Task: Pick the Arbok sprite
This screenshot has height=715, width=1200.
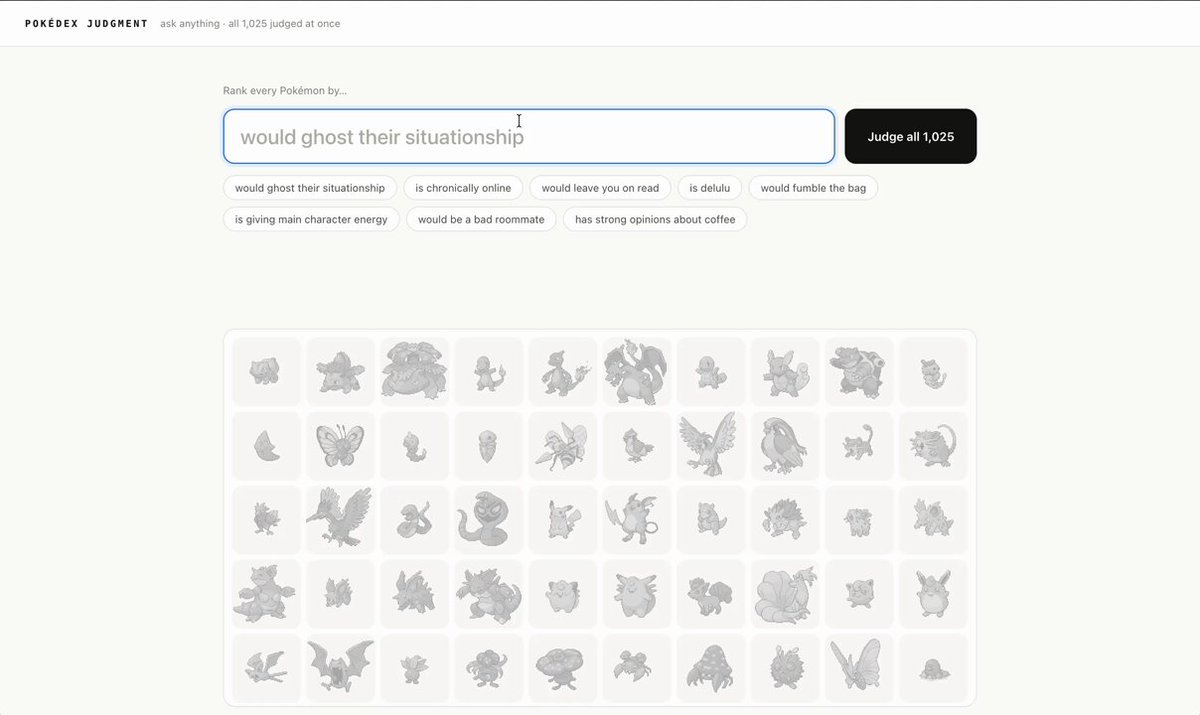Action: coord(489,520)
